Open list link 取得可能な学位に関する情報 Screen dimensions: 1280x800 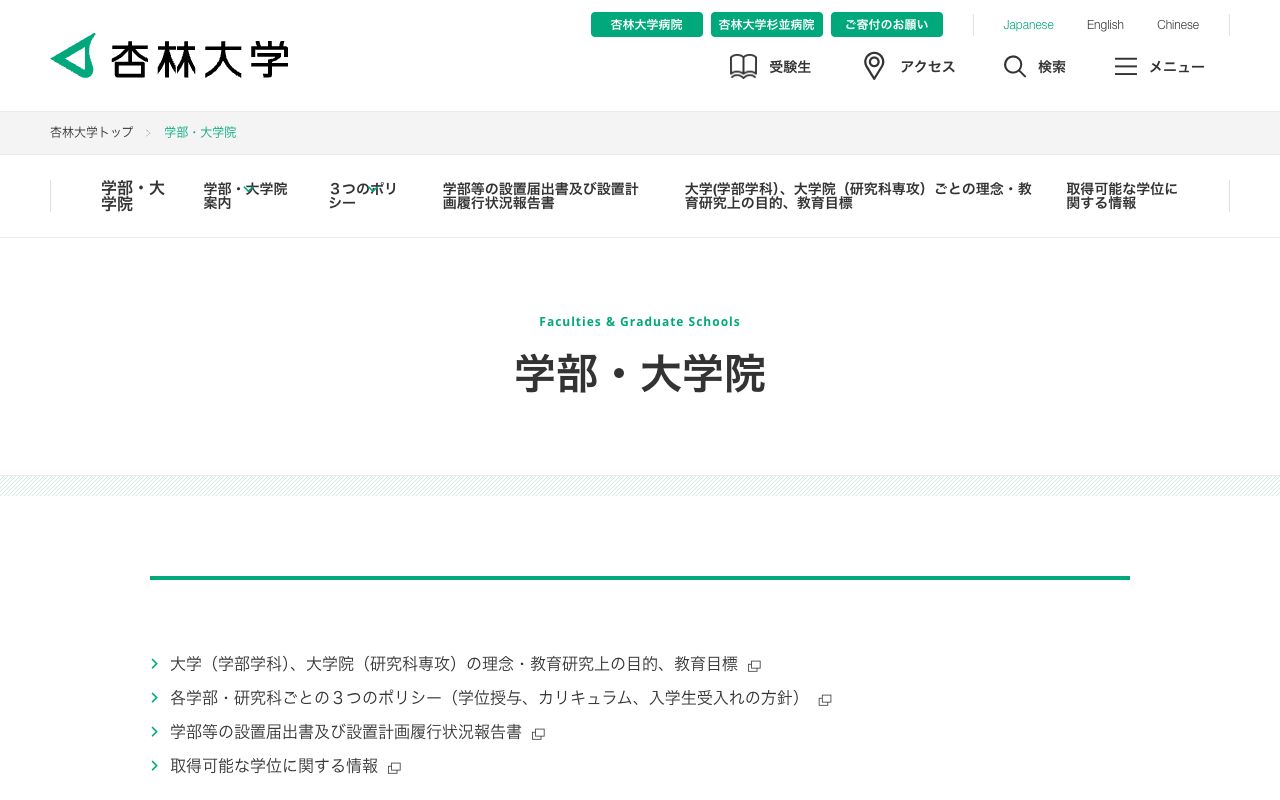point(274,766)
